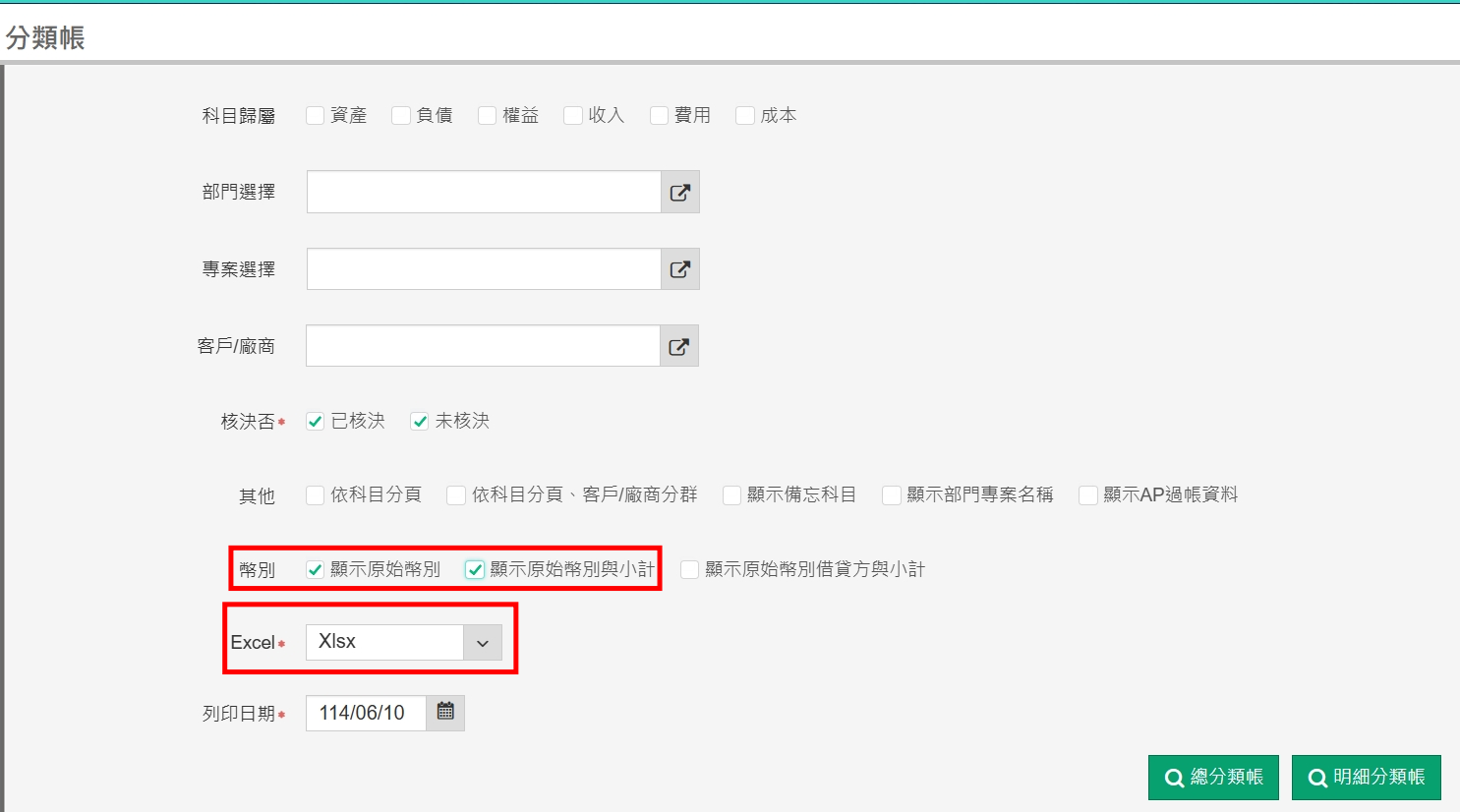Uncheck 顯示原始幣別與小計
1460x812 pixels.
click(x=475, y=570)
